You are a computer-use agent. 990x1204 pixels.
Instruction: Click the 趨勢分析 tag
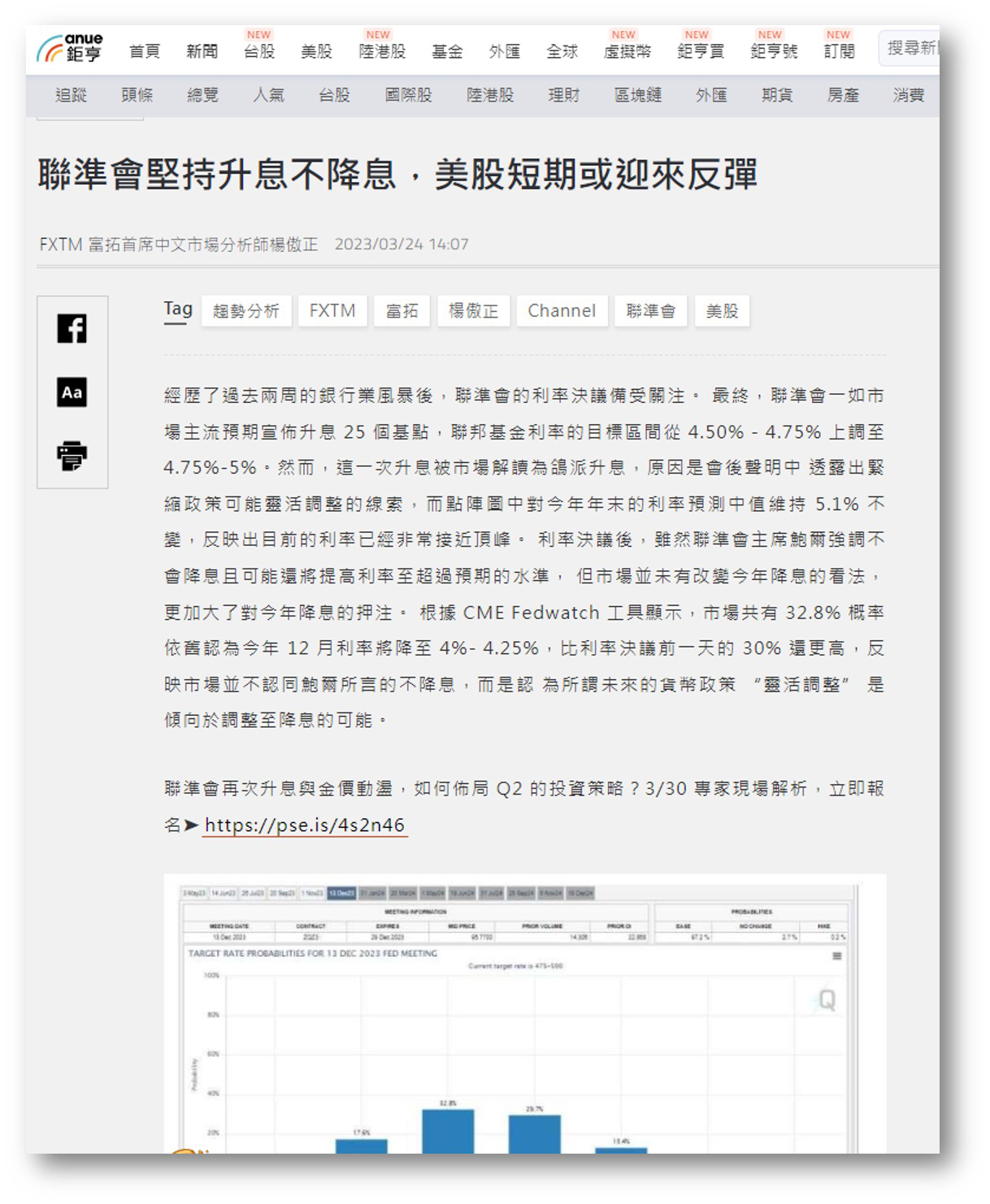point(246,311)
